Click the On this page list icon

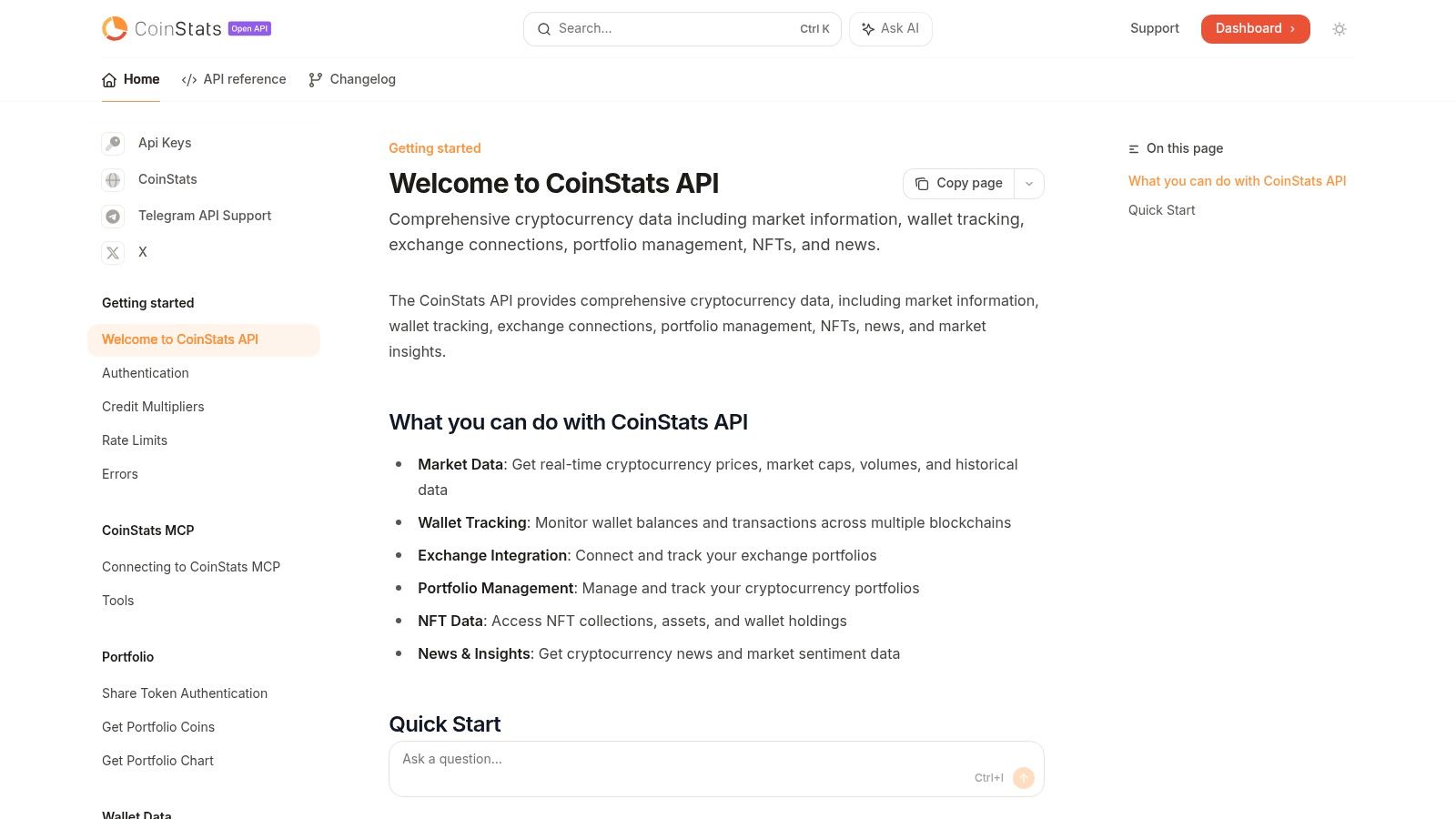tap(1134, 149)
